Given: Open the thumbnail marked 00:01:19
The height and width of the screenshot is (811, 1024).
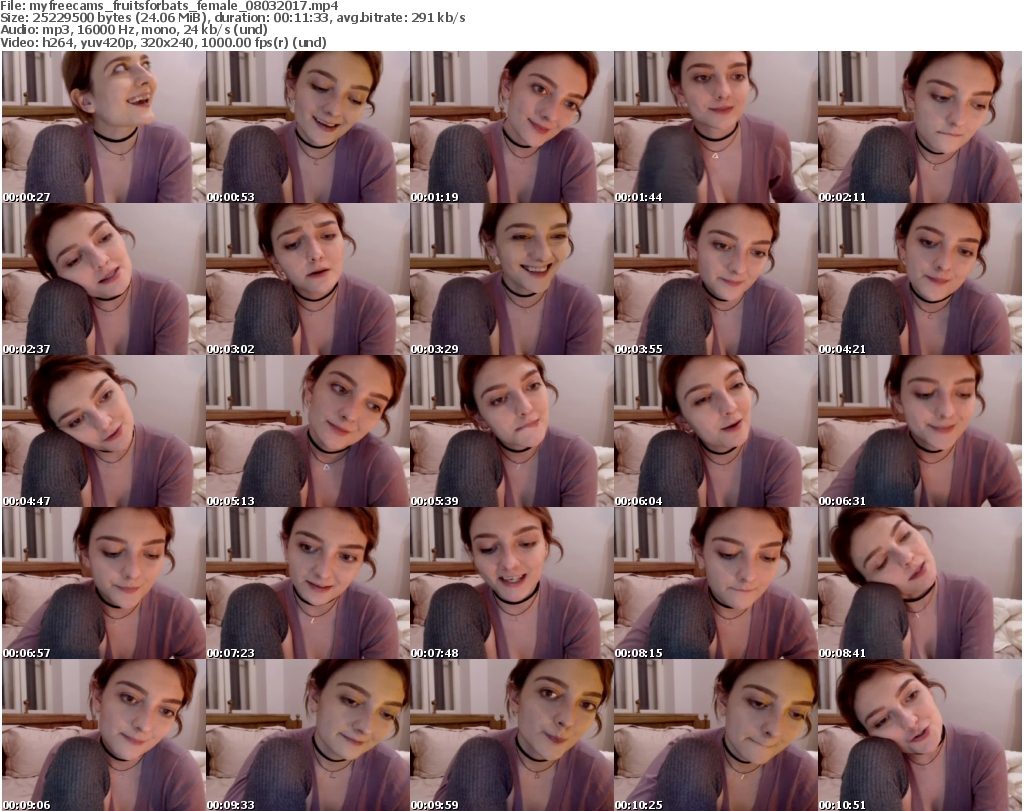Looking at the screenshot, I should [511, 127].
